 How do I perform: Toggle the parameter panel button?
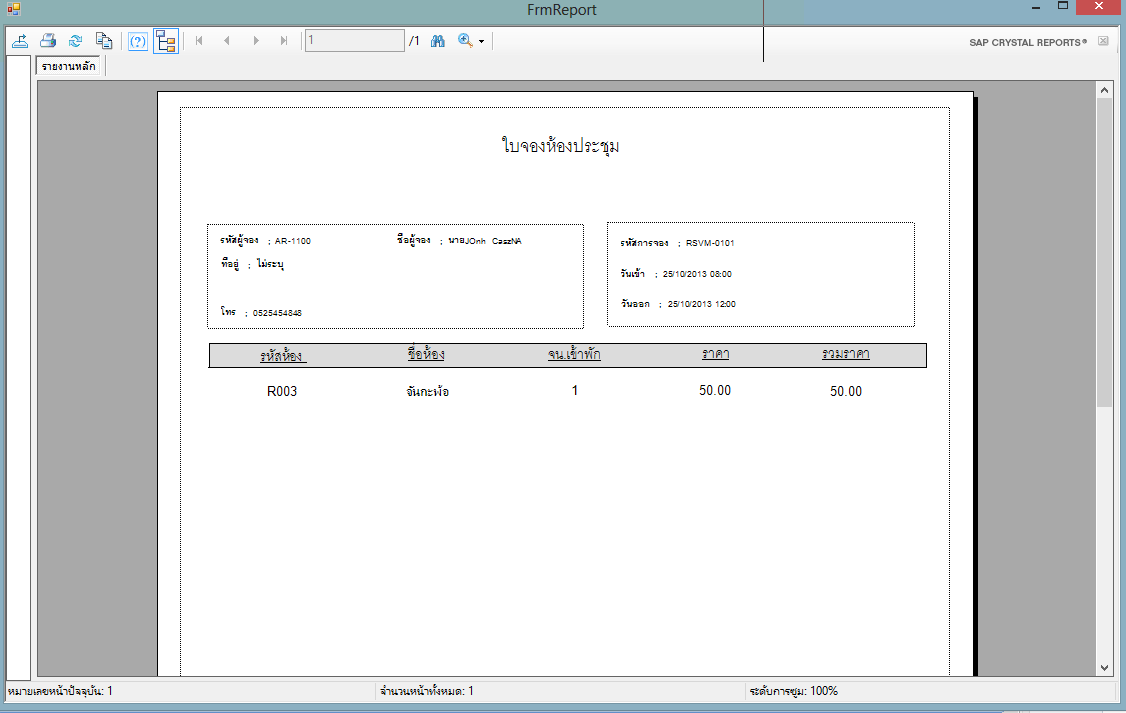tap(138, 41)
